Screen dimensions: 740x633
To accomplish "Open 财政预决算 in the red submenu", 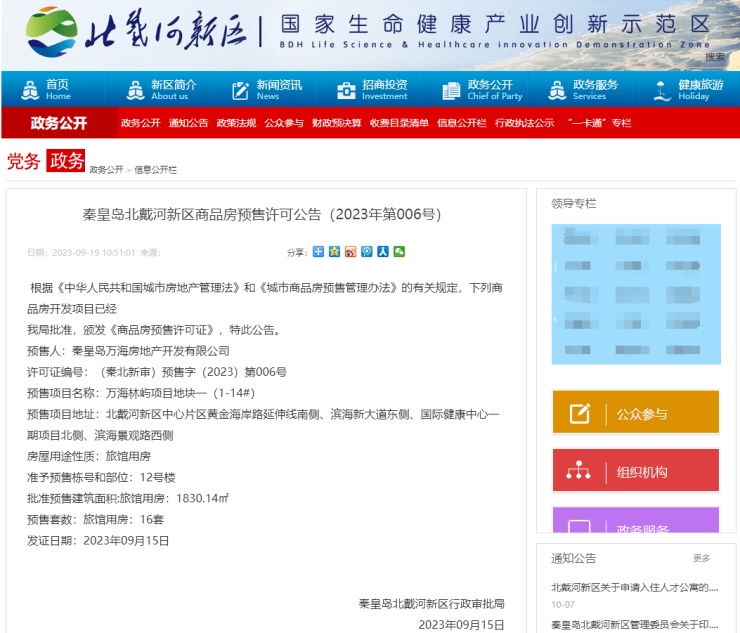I will point(336,123).
